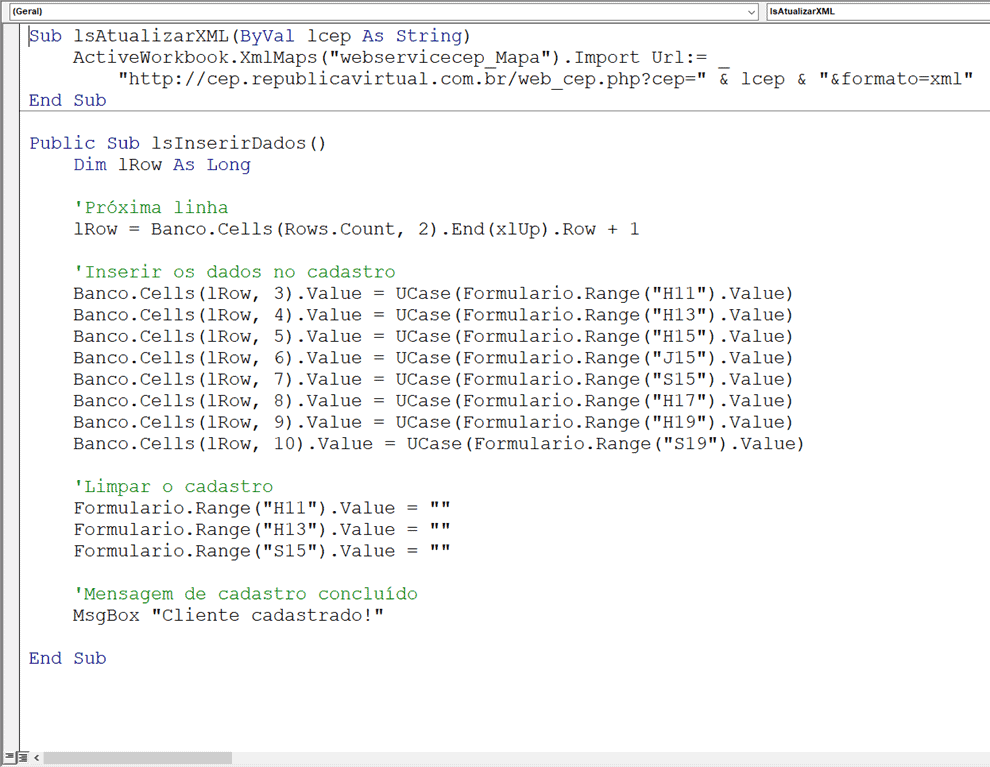990x767 pixels.
Task: Click the 'Inserir os dados no cadastro comment
Action: pyautogui.click(x=234, y=272)
